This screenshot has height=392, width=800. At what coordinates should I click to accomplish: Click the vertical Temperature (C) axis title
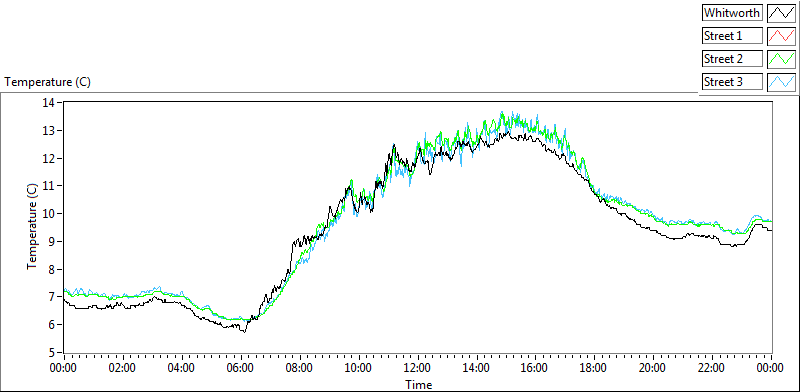click(32, 227)
